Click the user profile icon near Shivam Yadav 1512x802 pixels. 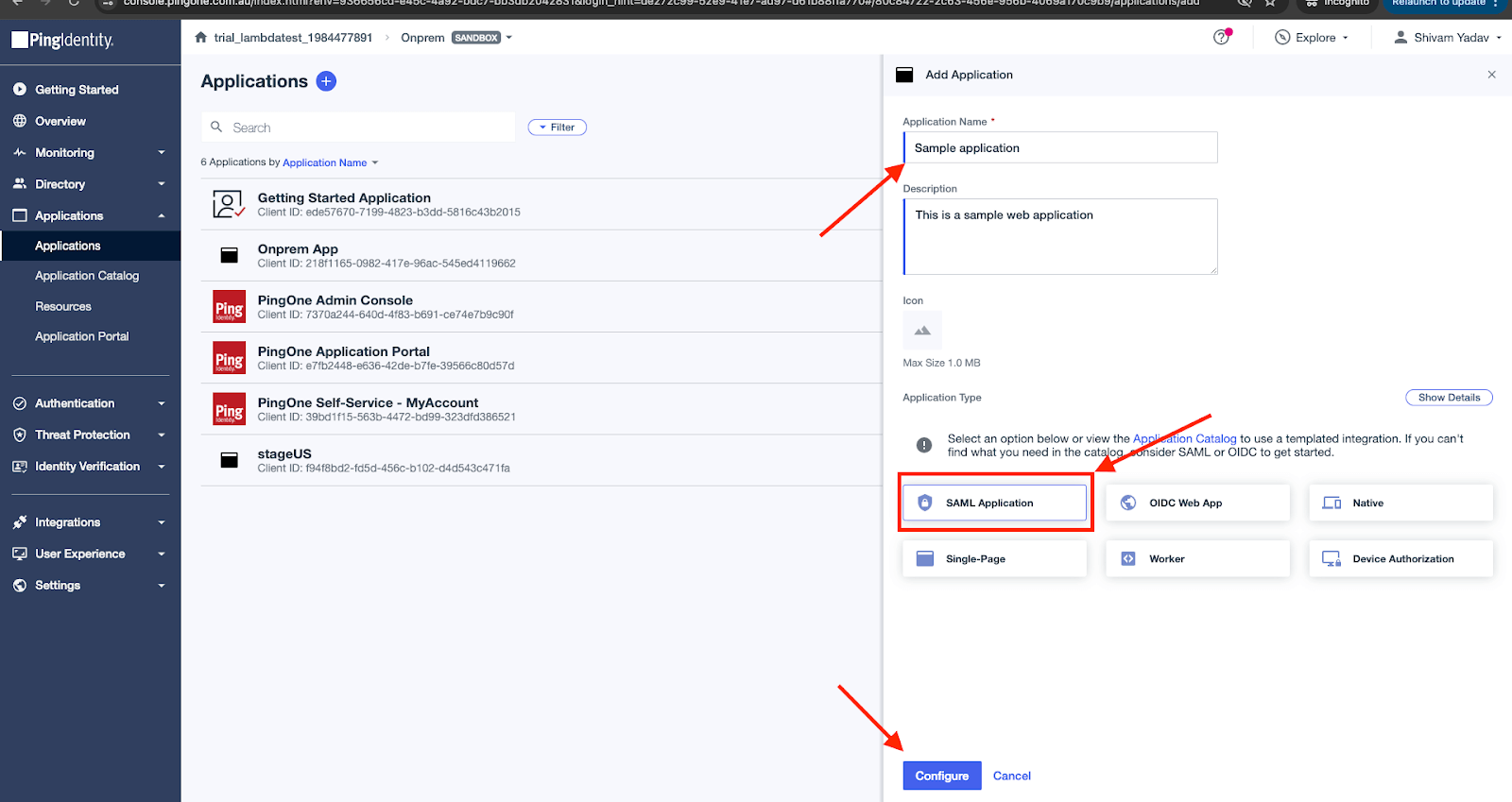point(1400,38)
